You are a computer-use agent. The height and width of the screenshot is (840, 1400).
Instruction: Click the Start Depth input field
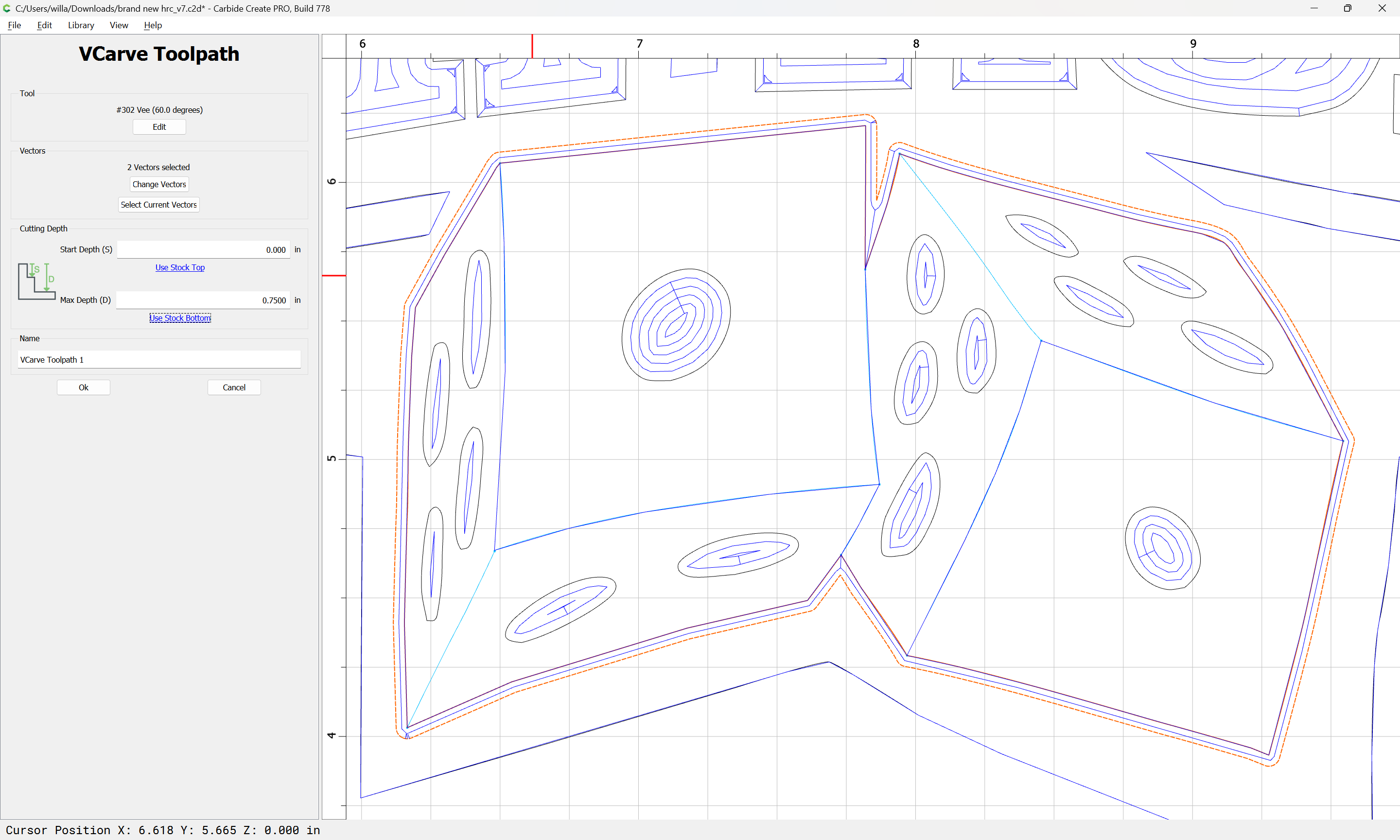(x=203, y=250)
